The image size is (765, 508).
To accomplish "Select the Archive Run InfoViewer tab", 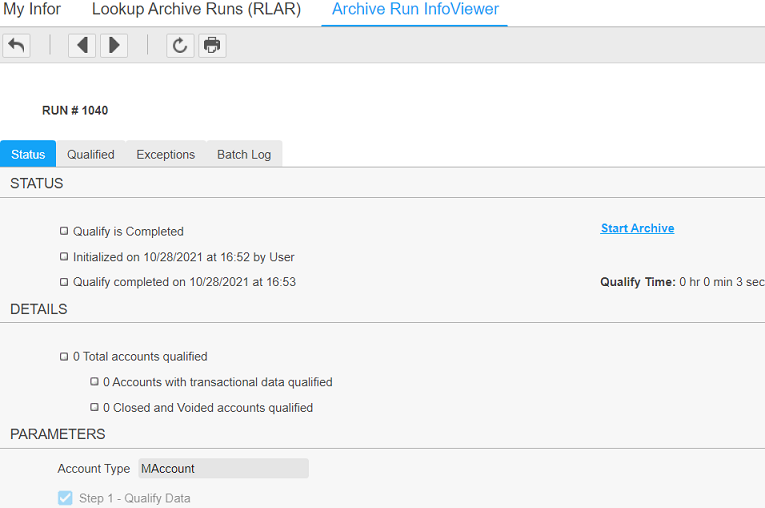I will [415, 10].
